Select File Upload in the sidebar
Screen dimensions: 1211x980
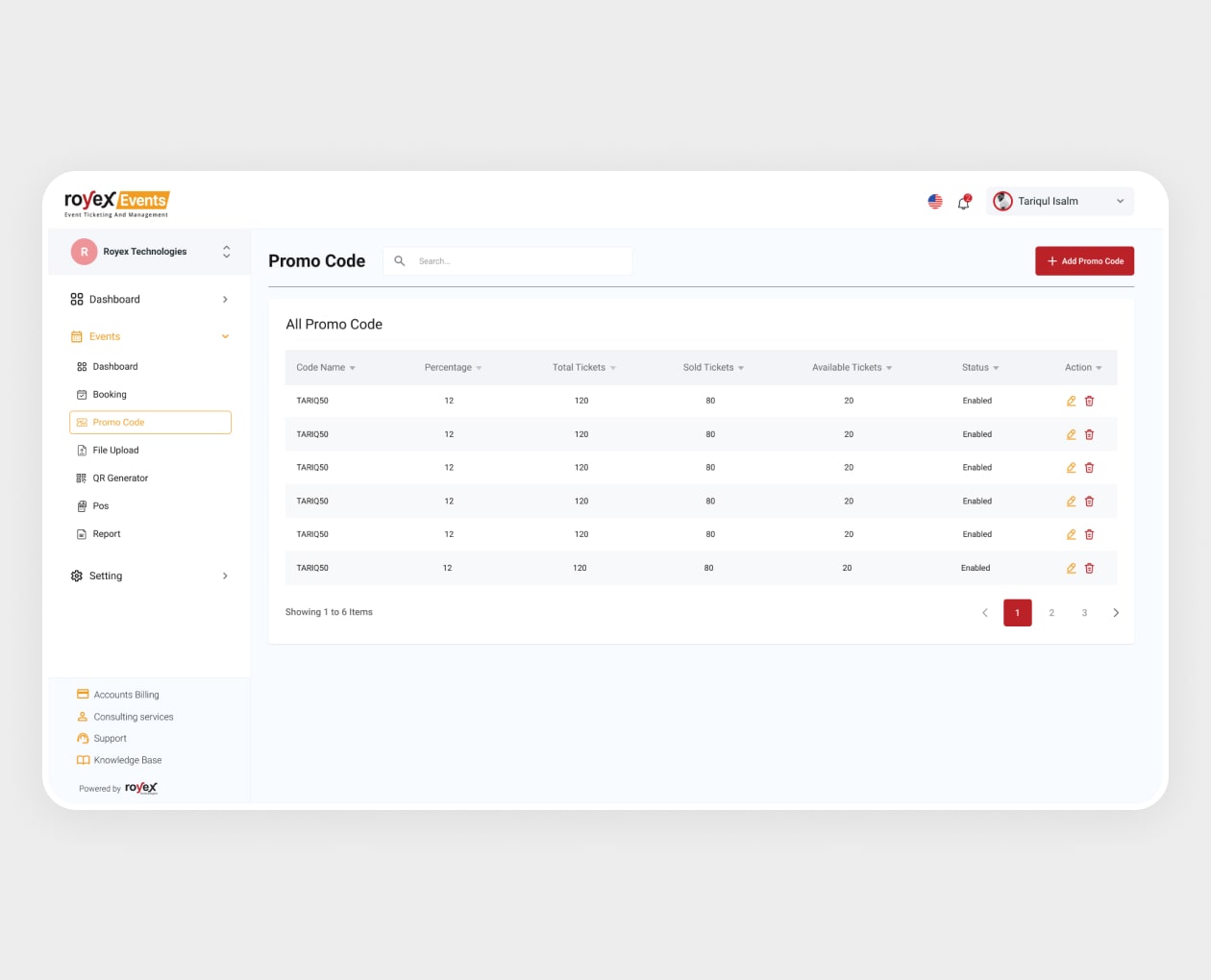click(115, 451)
